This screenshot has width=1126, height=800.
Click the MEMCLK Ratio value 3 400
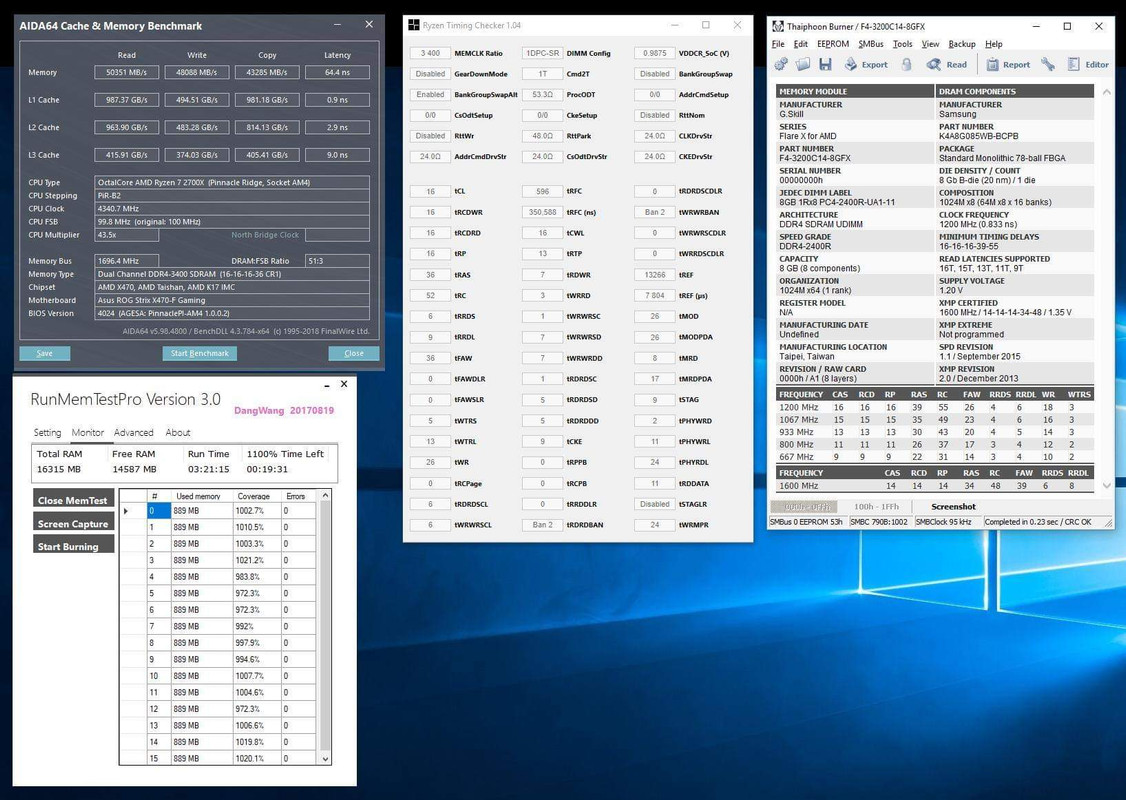click(430, 53)
